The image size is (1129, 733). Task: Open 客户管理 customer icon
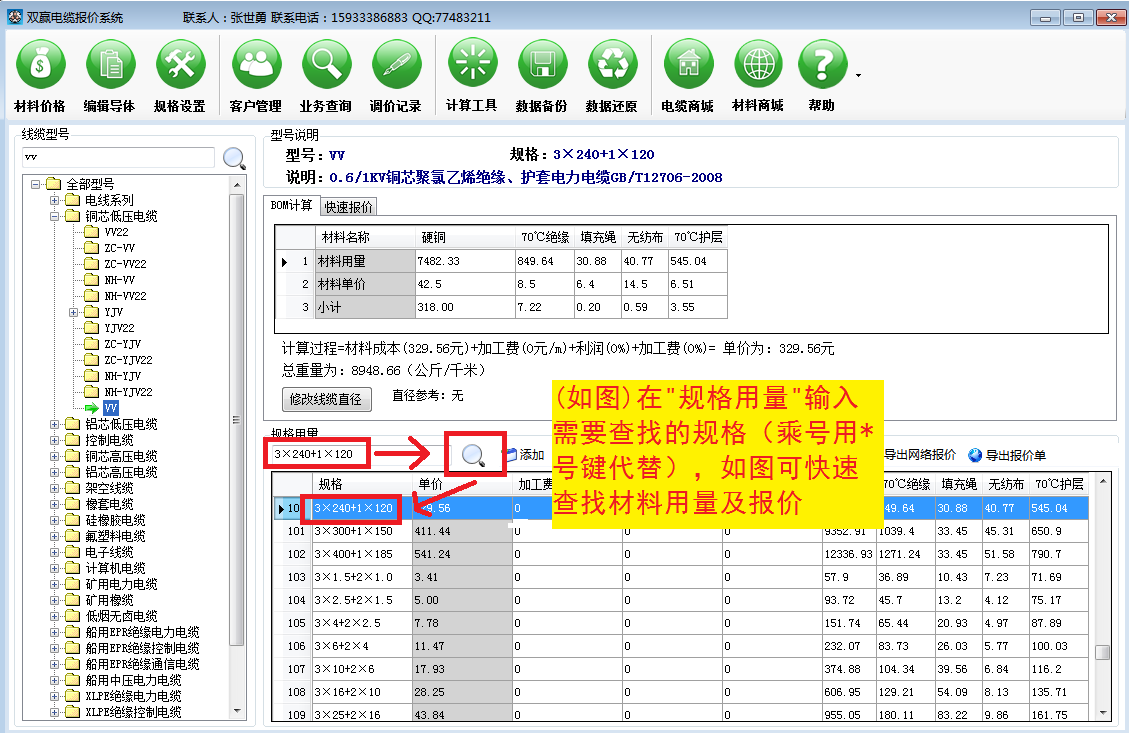click(x=256, y=65)
